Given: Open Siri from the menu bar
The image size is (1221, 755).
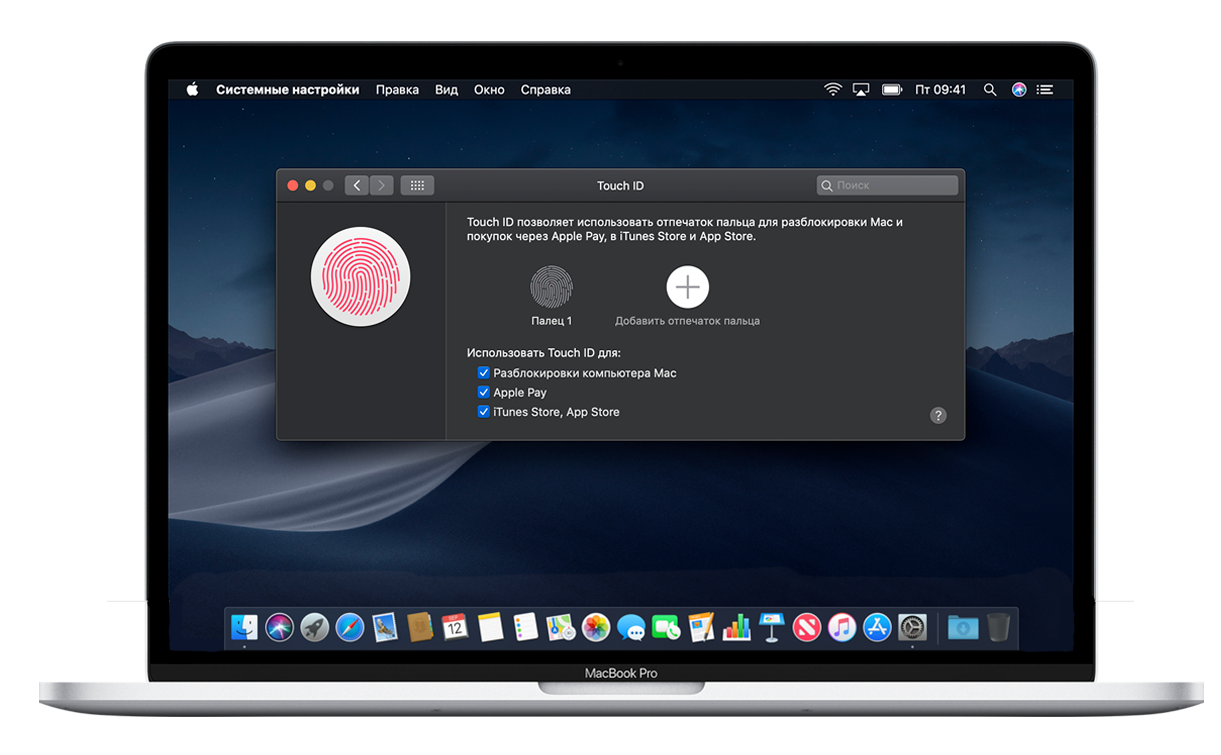Looking at the screenshot, I should [x=1019, y=89].
